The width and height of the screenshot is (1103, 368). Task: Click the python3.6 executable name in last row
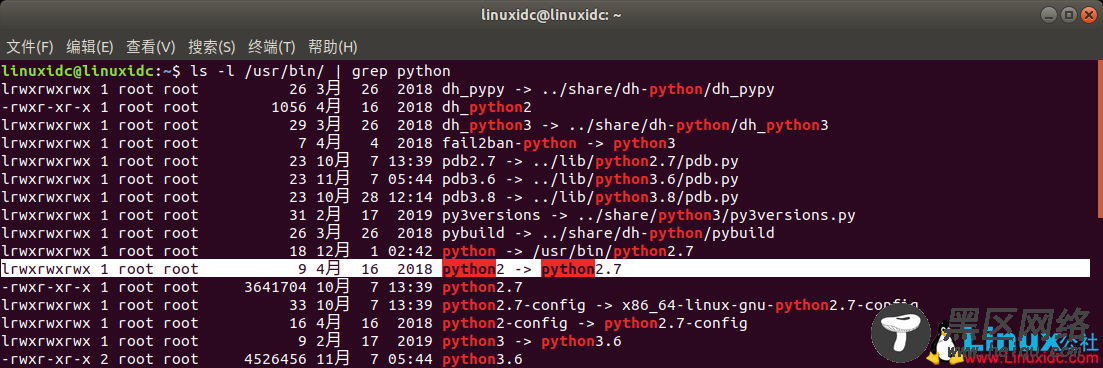pyautogui.click(x=483, y=359)
